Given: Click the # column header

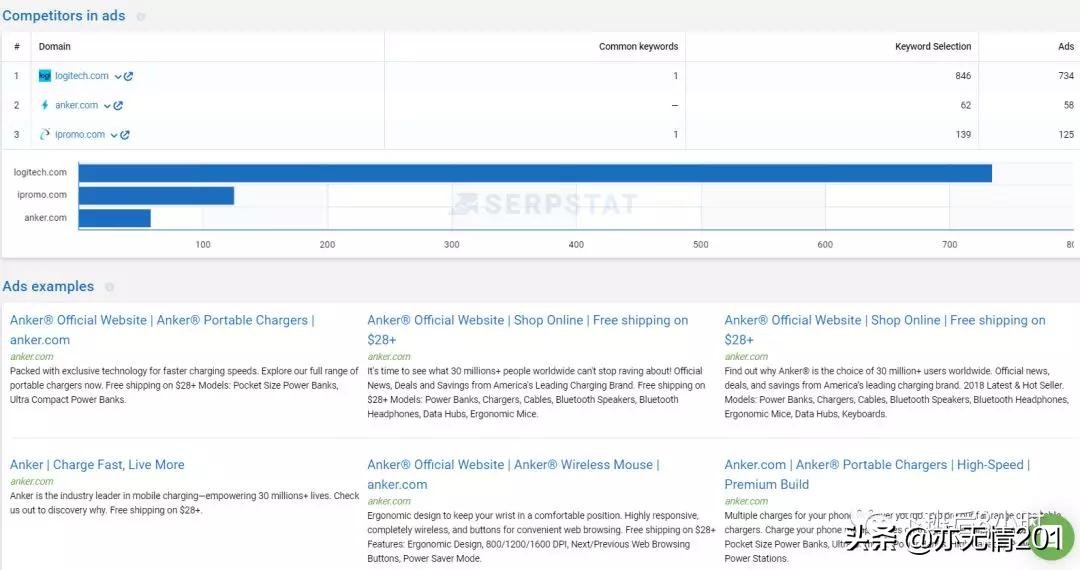Looking at the screenshot, I should tap(17, 46).
